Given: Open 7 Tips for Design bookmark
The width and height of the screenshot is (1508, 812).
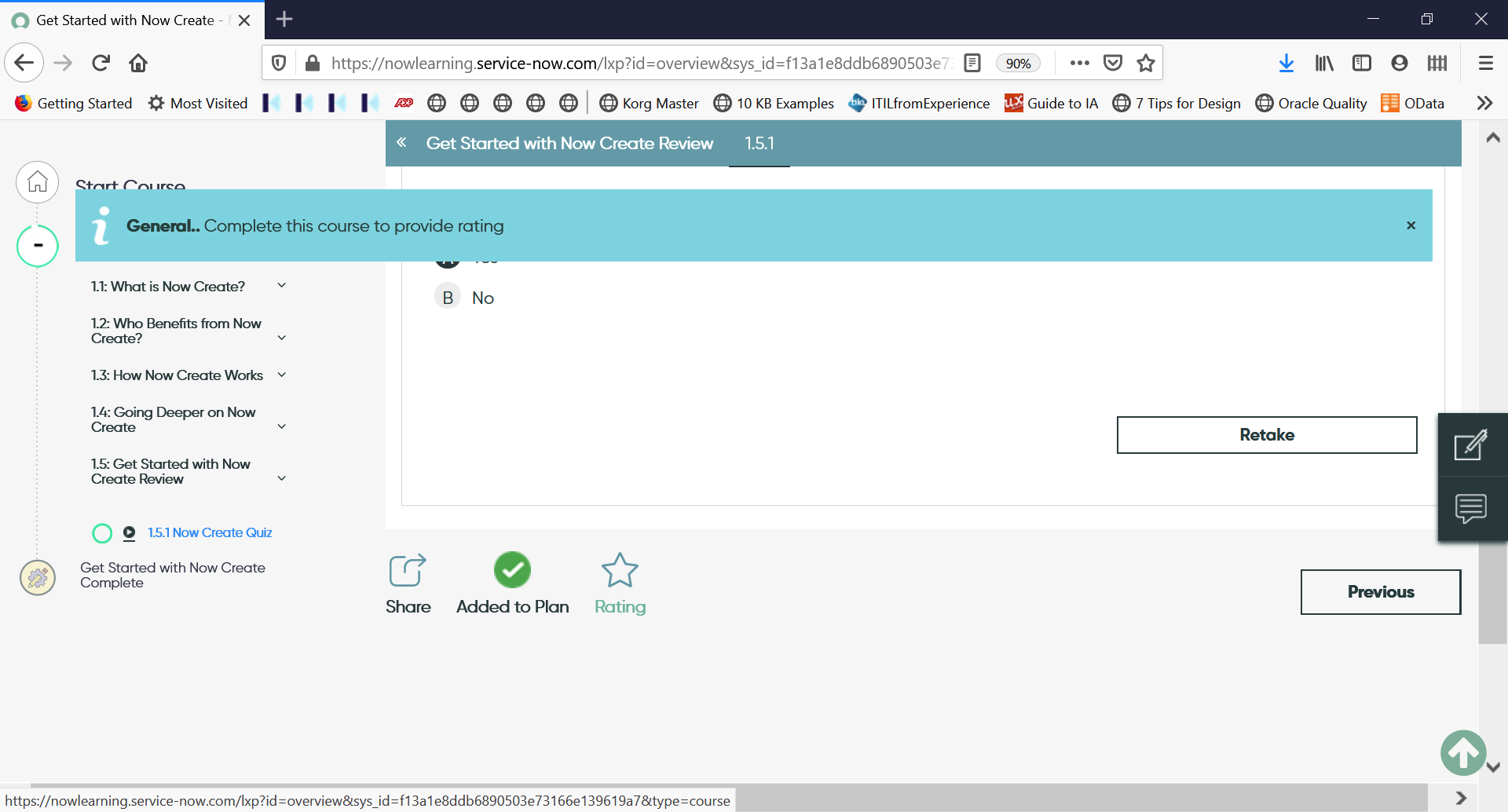Looking at the screenshot, I should pyautogui.click(x=1177, y=103).
